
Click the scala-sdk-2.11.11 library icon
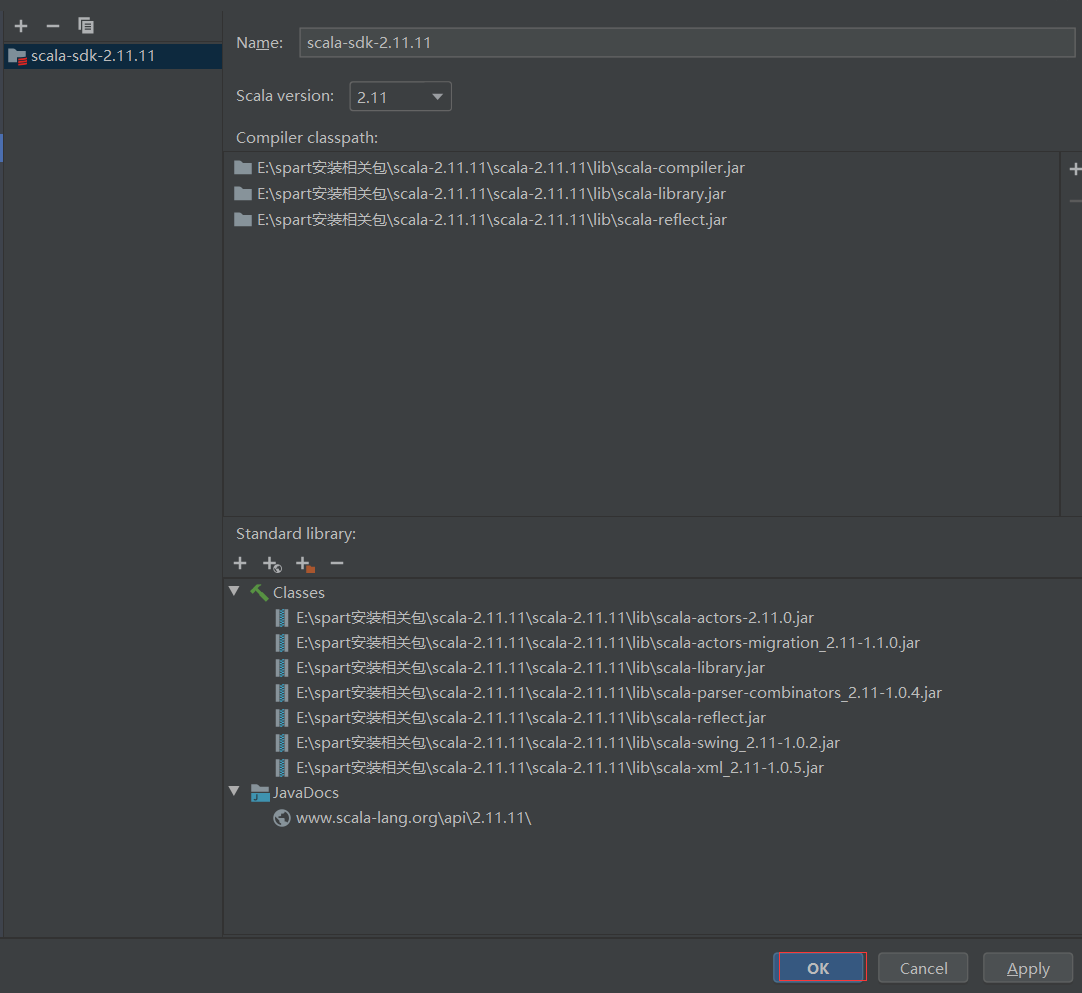pyautogui.click(x=17, y=57)
